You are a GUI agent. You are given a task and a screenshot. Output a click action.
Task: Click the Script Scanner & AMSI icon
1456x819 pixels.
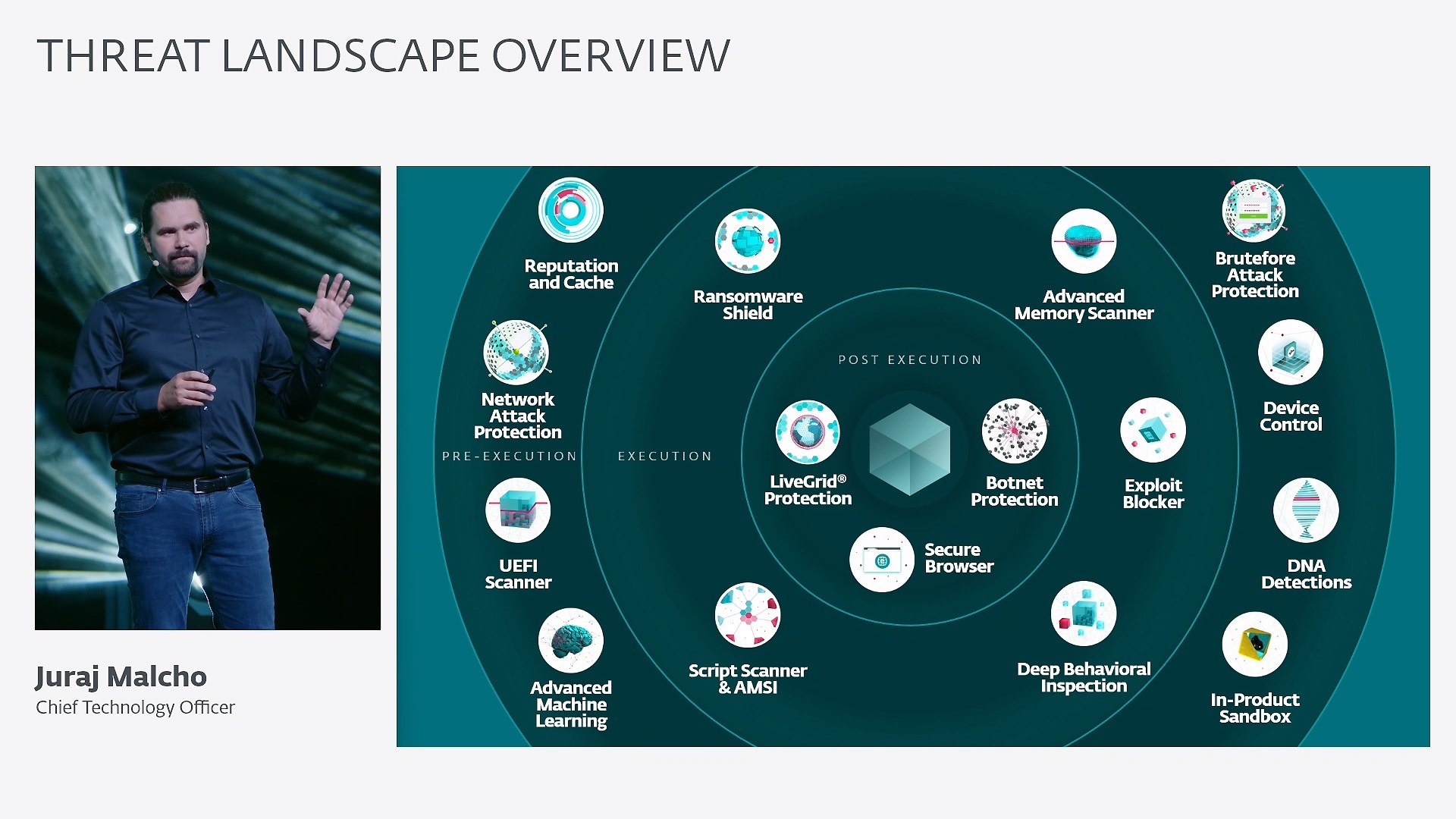coord(747,614)
